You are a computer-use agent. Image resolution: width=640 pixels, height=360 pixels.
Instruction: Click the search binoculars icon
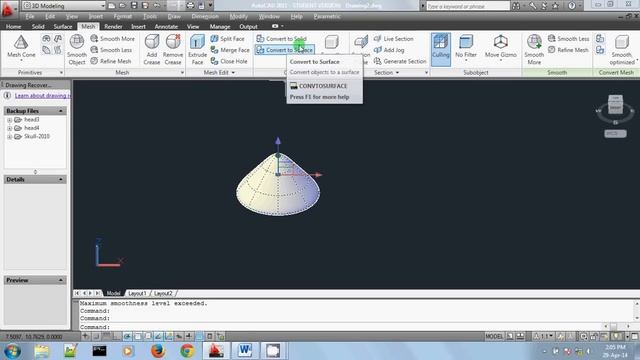coord(516,6)
